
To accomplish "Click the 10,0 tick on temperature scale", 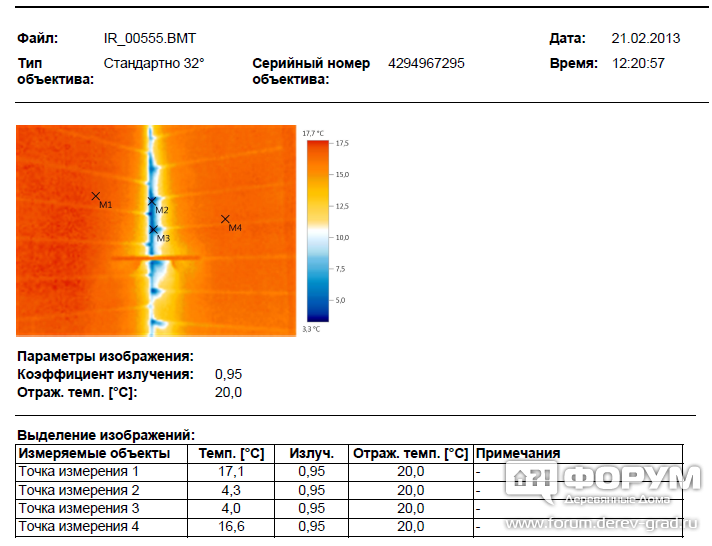I will (x=342, y=238).
